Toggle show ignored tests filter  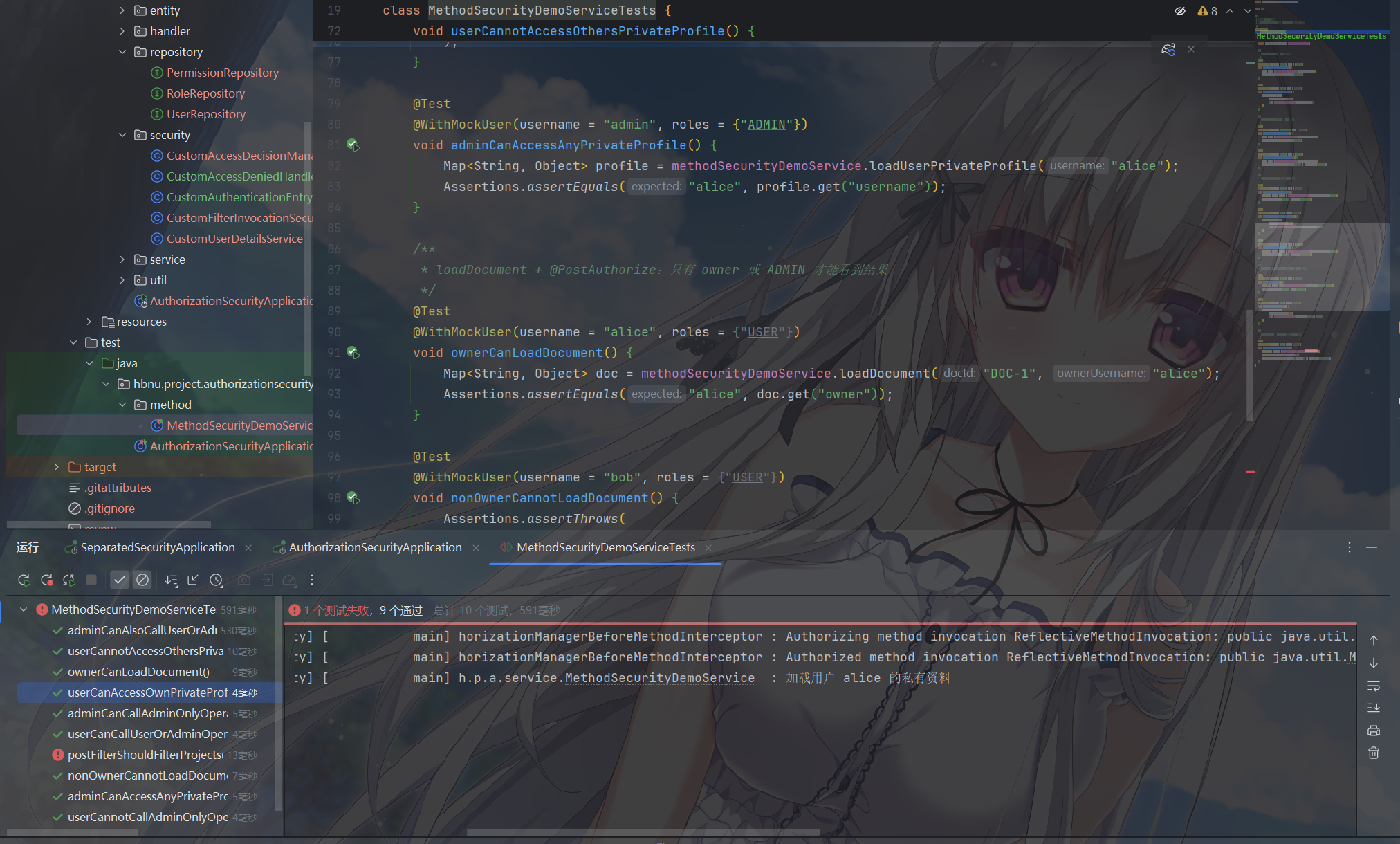click(x=142, y=580)
